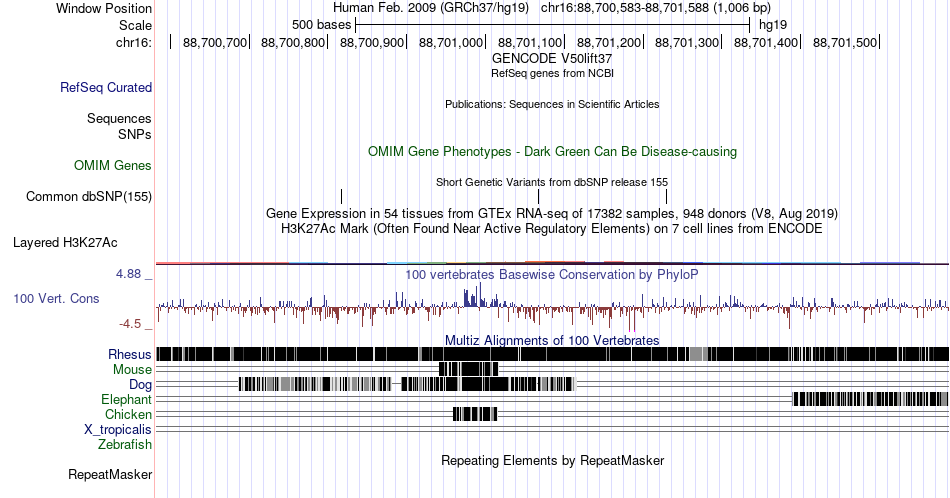Image resolution: width=950 pixels, height=498 pixels.
Task: Open the GTEx Gene Expression title
Action: pyautogui.click(x=552, y=213)
